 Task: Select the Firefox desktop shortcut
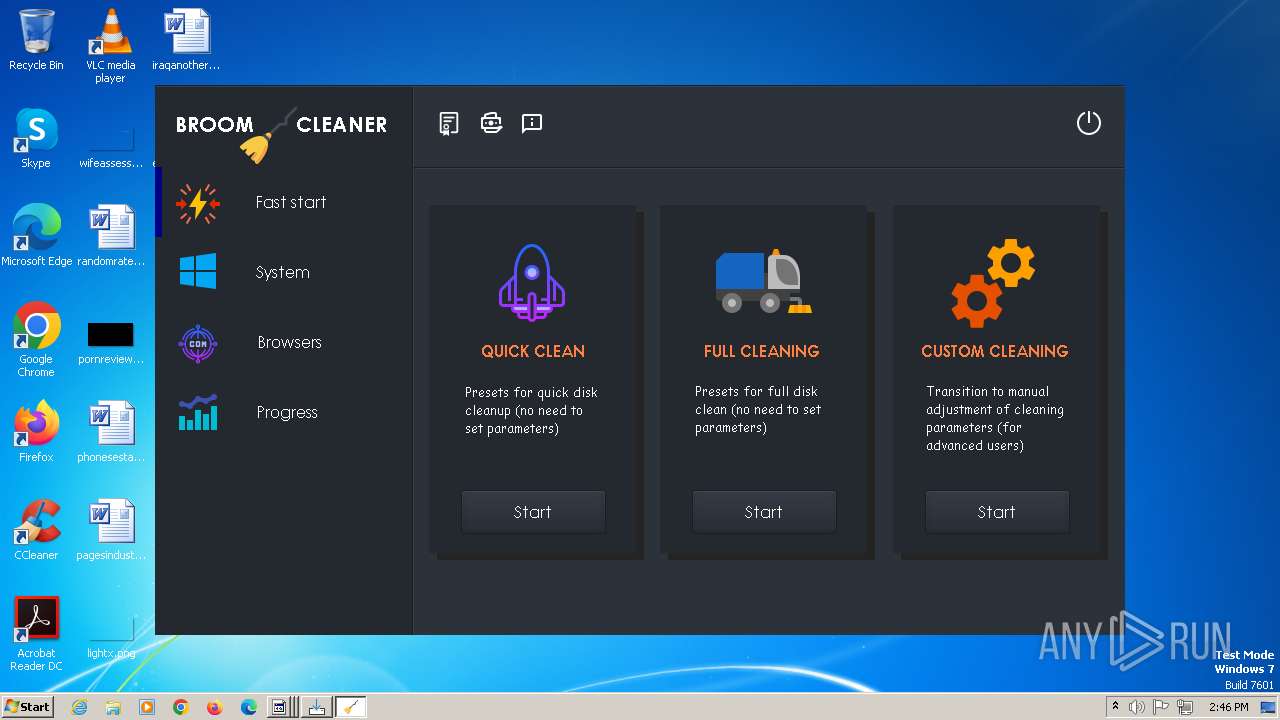[x=36, y=432]
